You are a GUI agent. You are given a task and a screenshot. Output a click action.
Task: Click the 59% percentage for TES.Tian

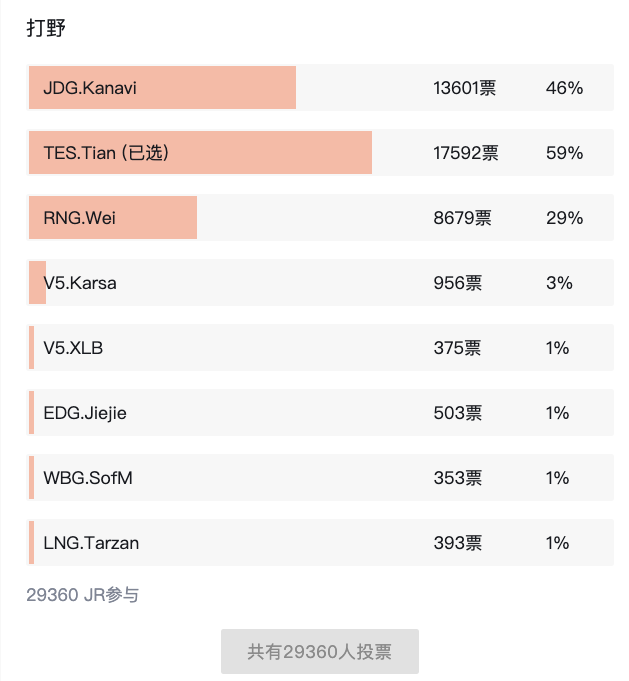[564, 153]
